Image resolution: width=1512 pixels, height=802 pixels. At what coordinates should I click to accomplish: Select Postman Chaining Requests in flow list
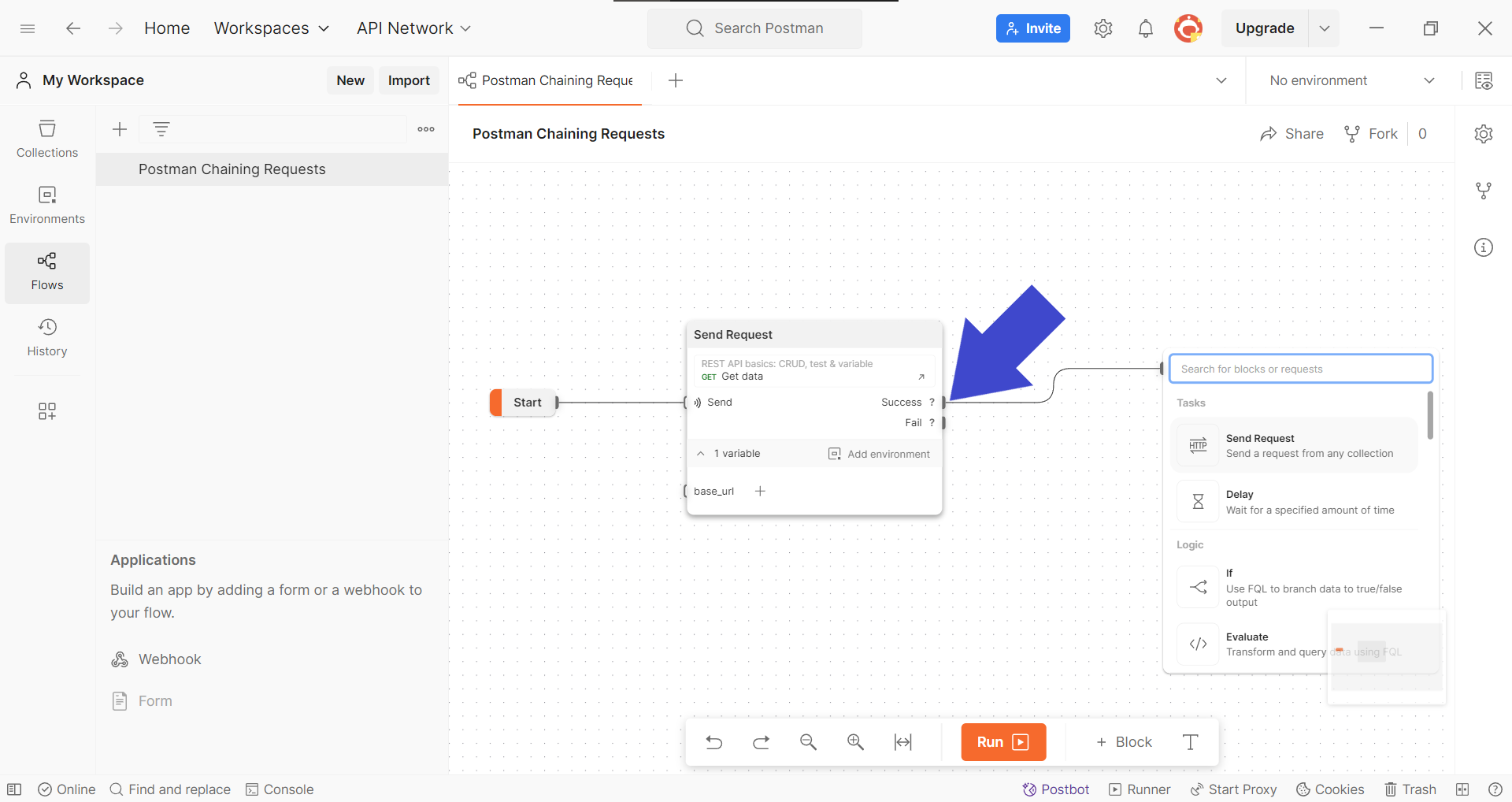pyautogui.click(x=272, y=169)
